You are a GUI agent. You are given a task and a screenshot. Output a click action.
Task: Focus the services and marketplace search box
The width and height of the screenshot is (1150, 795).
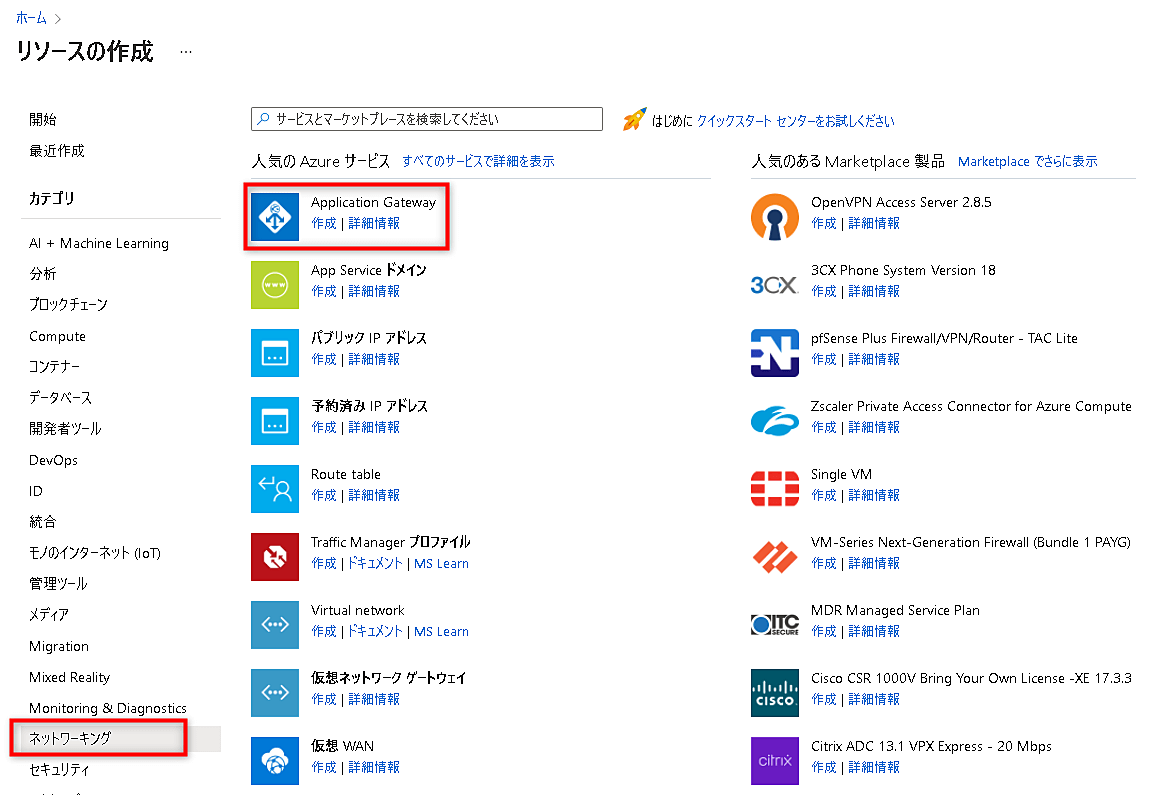tap(427, 119)
